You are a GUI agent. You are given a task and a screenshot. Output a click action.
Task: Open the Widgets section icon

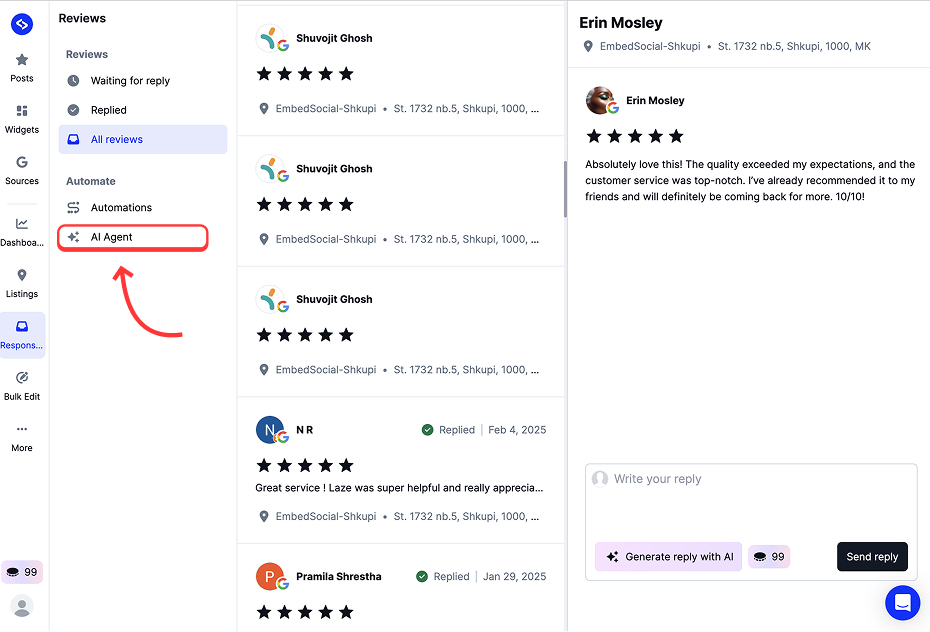[22, 118]
